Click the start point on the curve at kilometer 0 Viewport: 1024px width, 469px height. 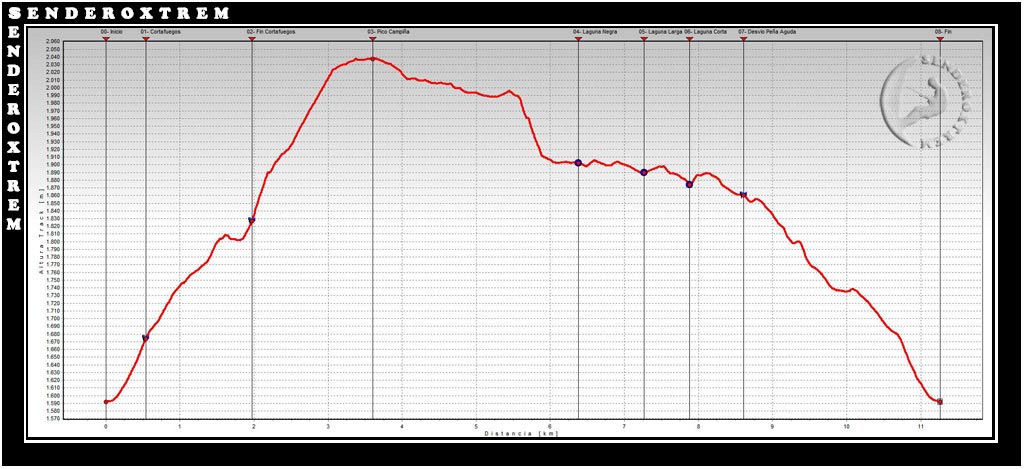tap(106, 402)
